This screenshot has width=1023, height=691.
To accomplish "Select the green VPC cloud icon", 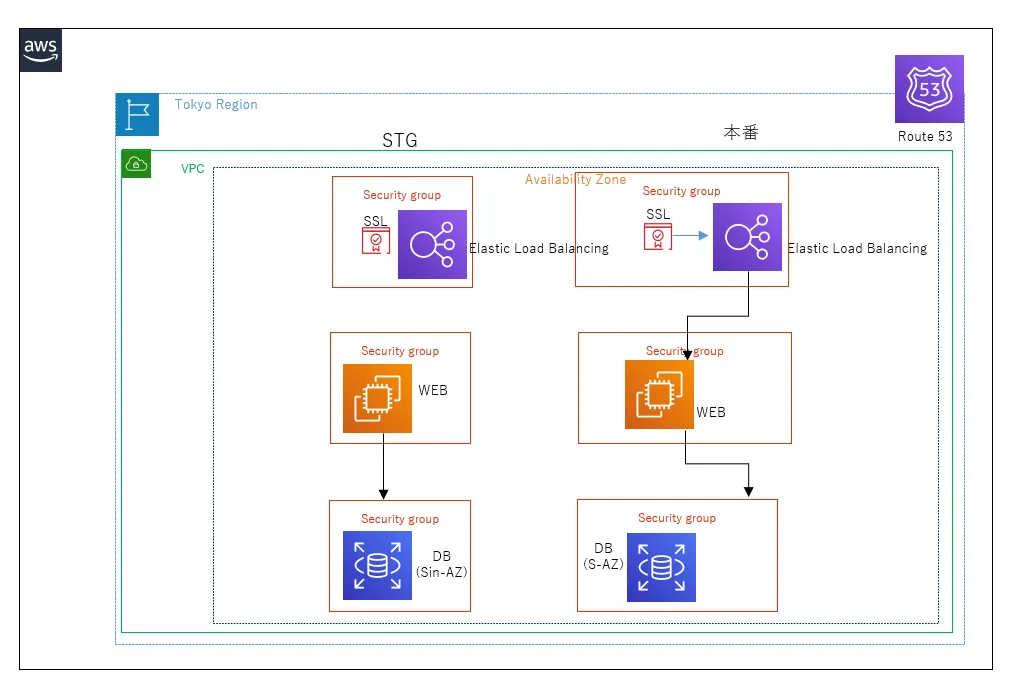I will tap(136, 164).
